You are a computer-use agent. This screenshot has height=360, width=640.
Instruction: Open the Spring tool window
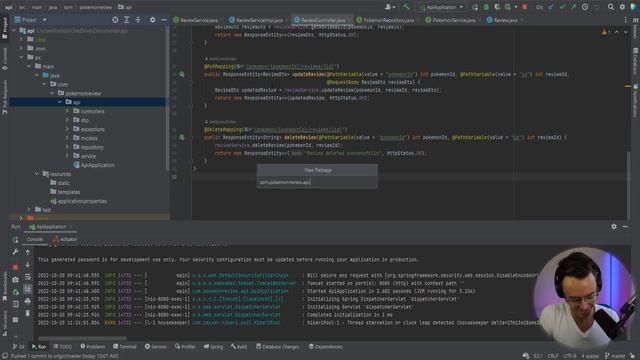click(x=213, y=347)
